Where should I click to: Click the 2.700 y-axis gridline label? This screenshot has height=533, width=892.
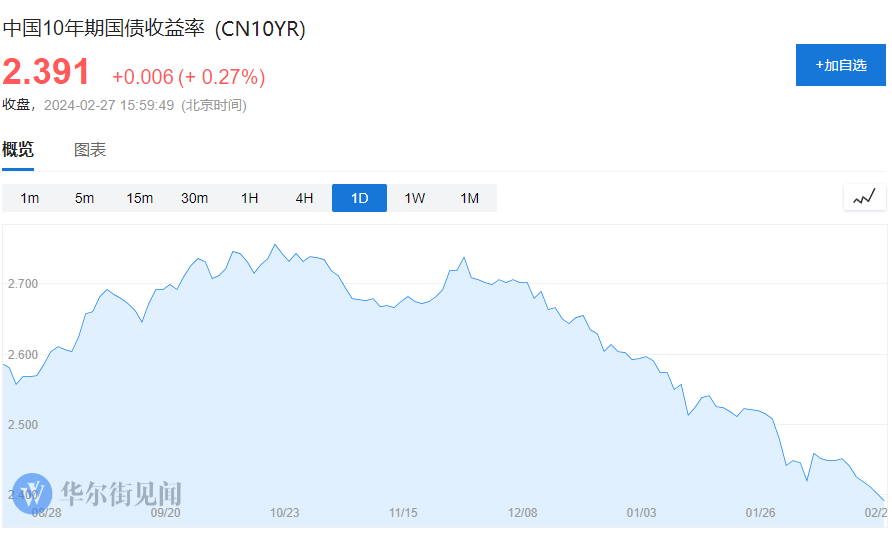click(x=22, y=284)
